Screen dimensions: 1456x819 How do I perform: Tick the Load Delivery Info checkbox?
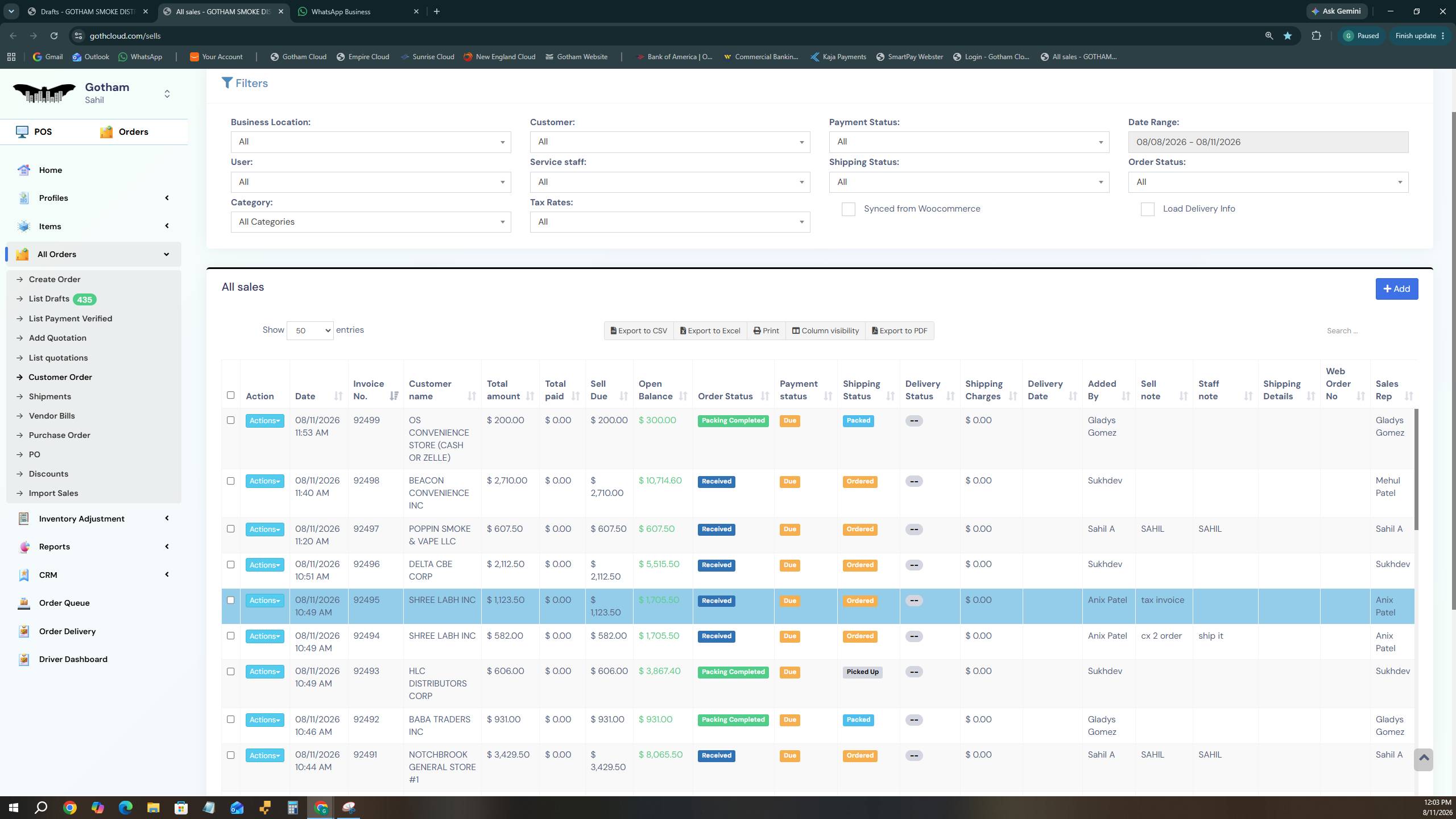(x=1147, y=209)
